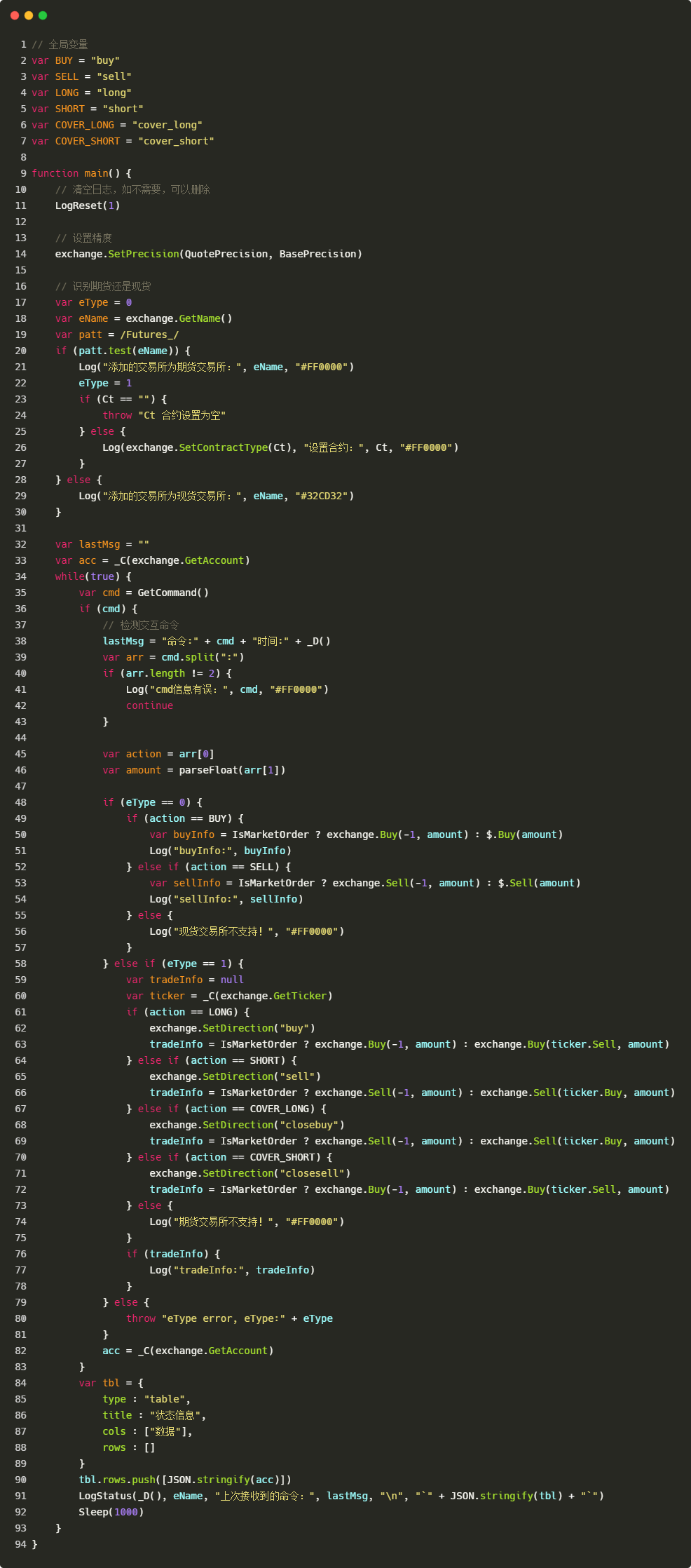Click GetCommand() call on line 35
The width and height of the screenshot is (691, 1568).
(x=173, y=593)
